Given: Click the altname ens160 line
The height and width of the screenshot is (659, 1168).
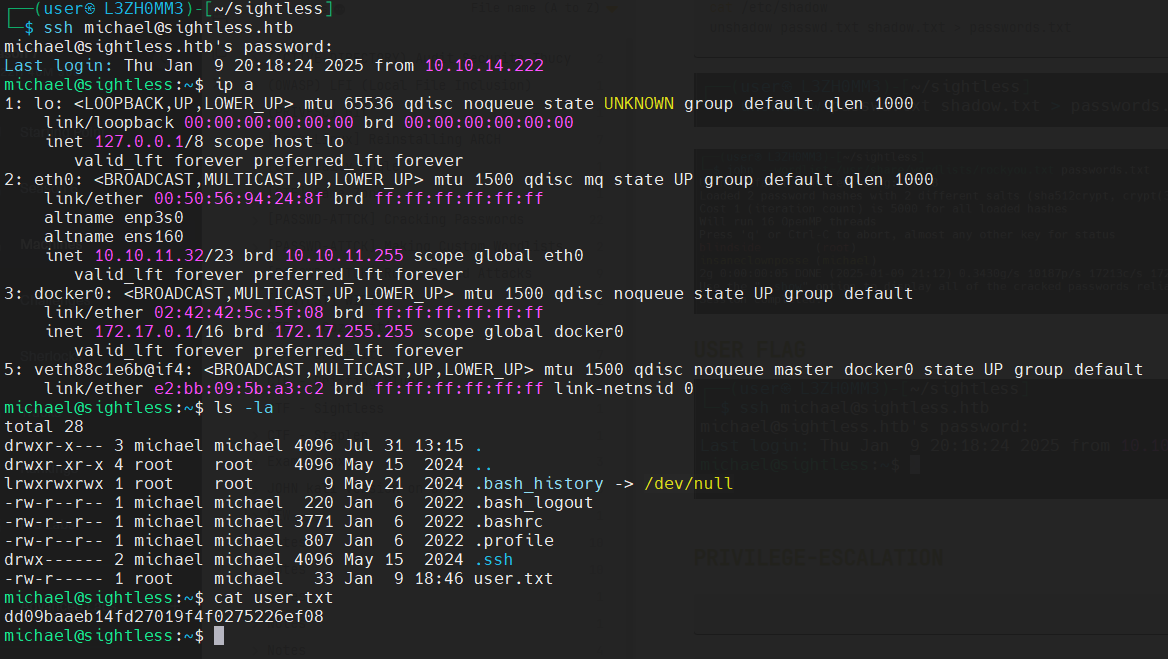Looking at the screenshot, I should (x=114, y=237).
